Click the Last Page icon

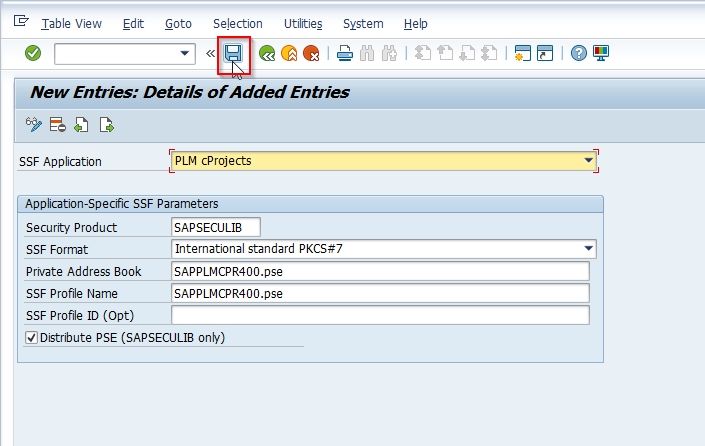click(489, 54)
